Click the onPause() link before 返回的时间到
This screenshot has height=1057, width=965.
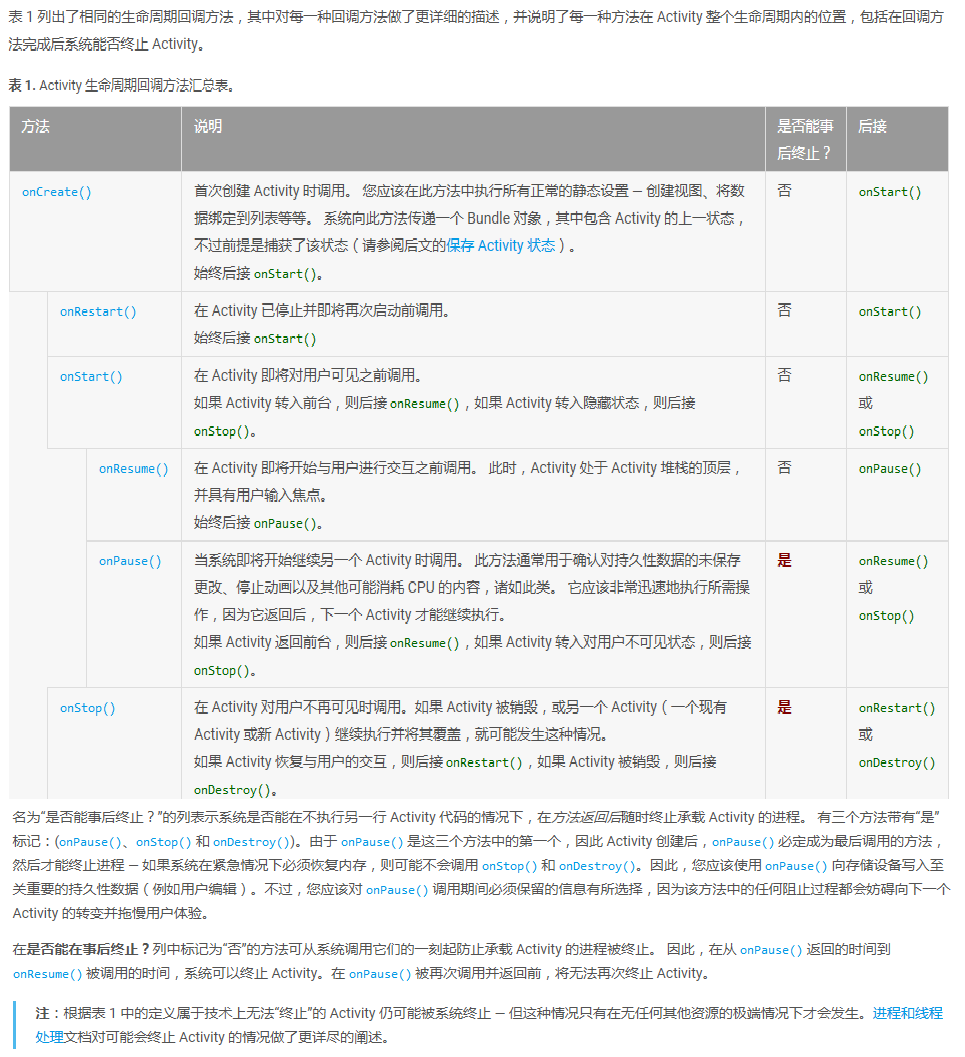click(771, 950)
